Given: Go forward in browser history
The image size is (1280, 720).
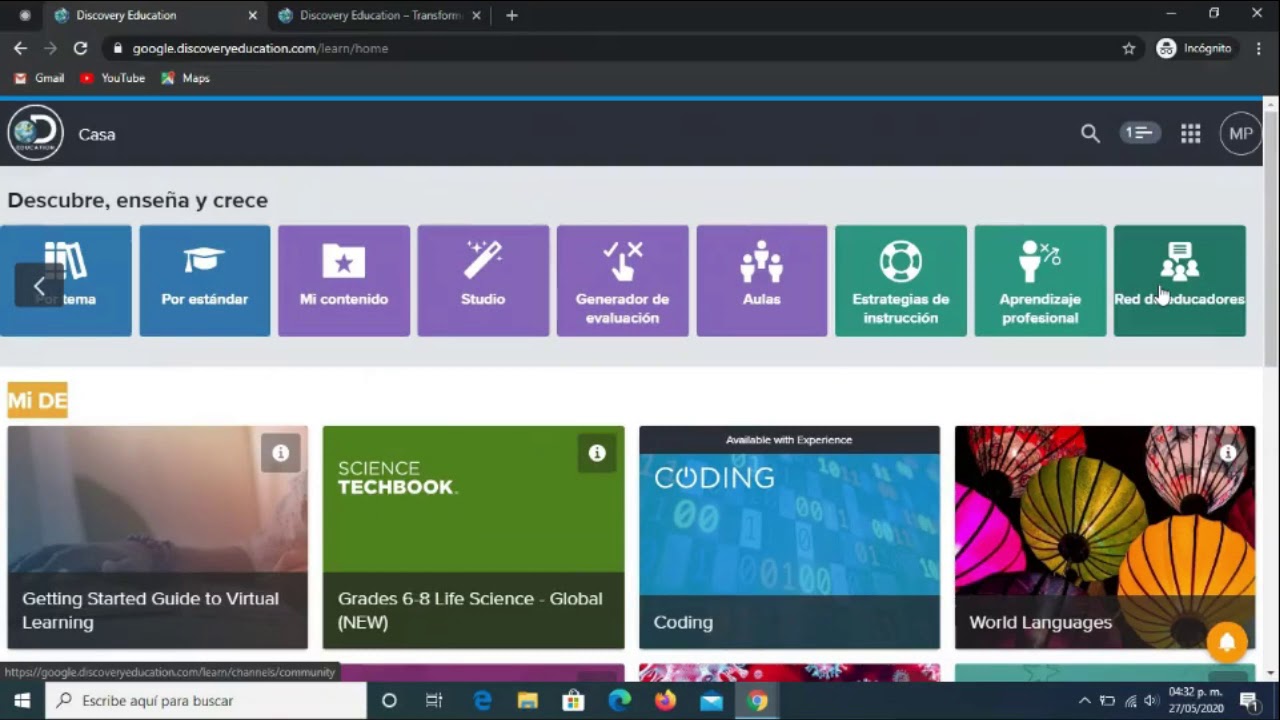Looking at the screenshot, I should (50, 48).
